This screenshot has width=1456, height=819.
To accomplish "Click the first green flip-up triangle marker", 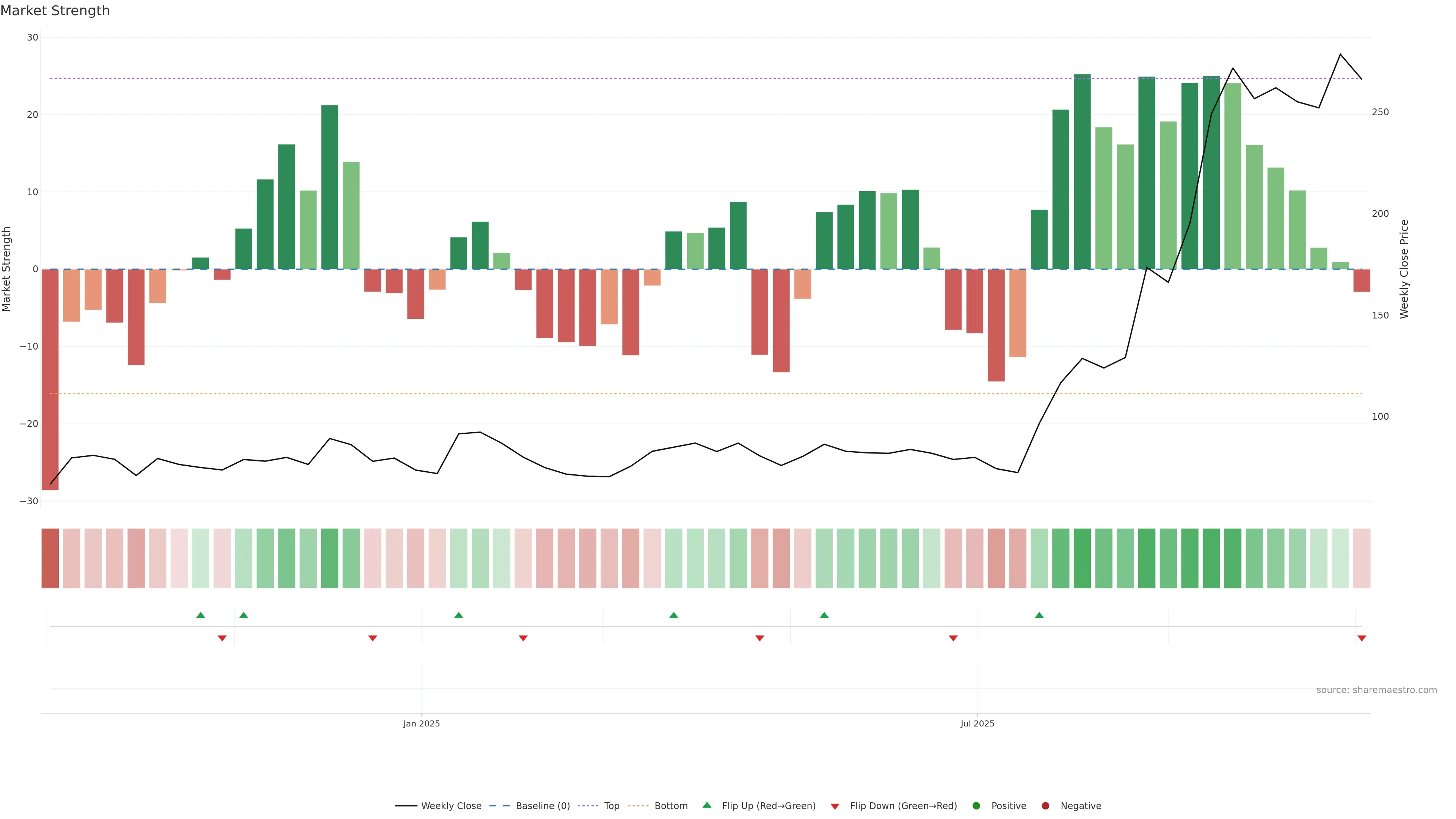I will point(201,615).
